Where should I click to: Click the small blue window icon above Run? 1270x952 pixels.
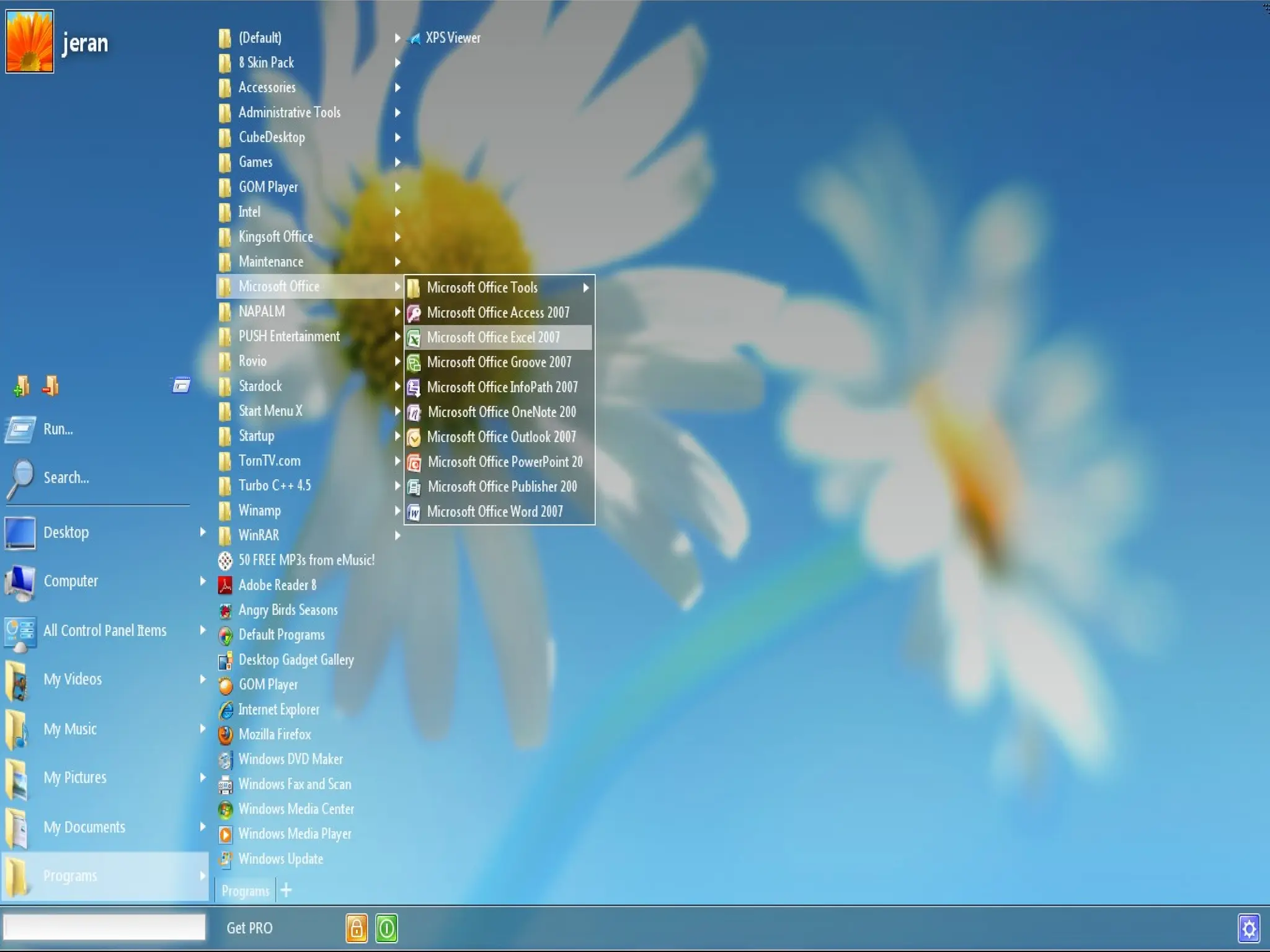pos(180,386)
